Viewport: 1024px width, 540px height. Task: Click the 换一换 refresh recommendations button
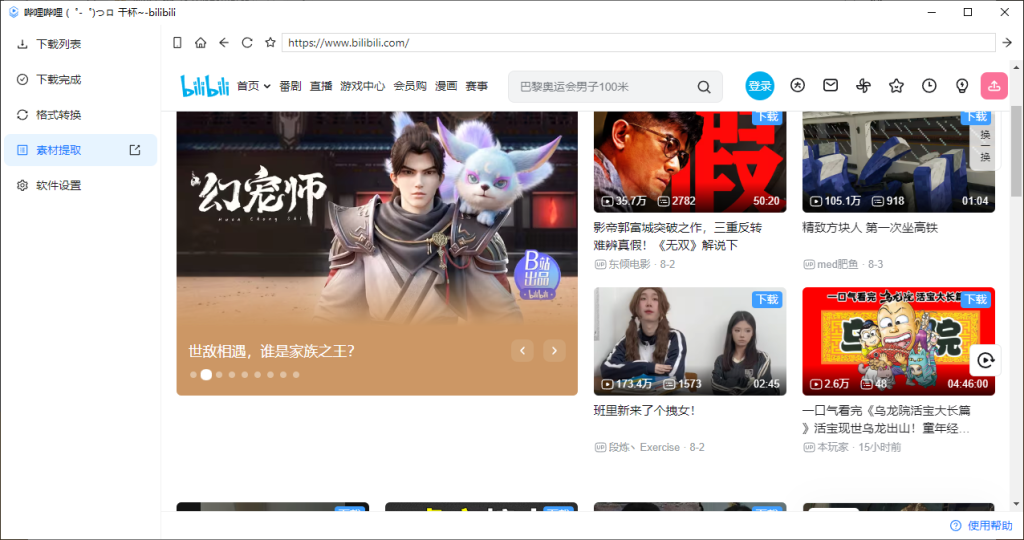985,142
